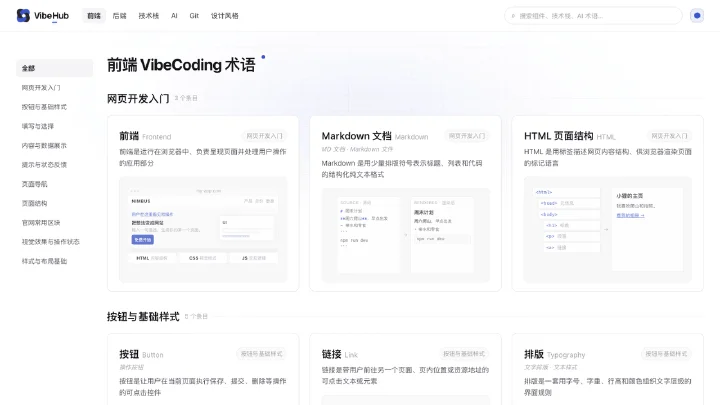
Task: Click the VibeHub logo icon
Action: [23, 16]
